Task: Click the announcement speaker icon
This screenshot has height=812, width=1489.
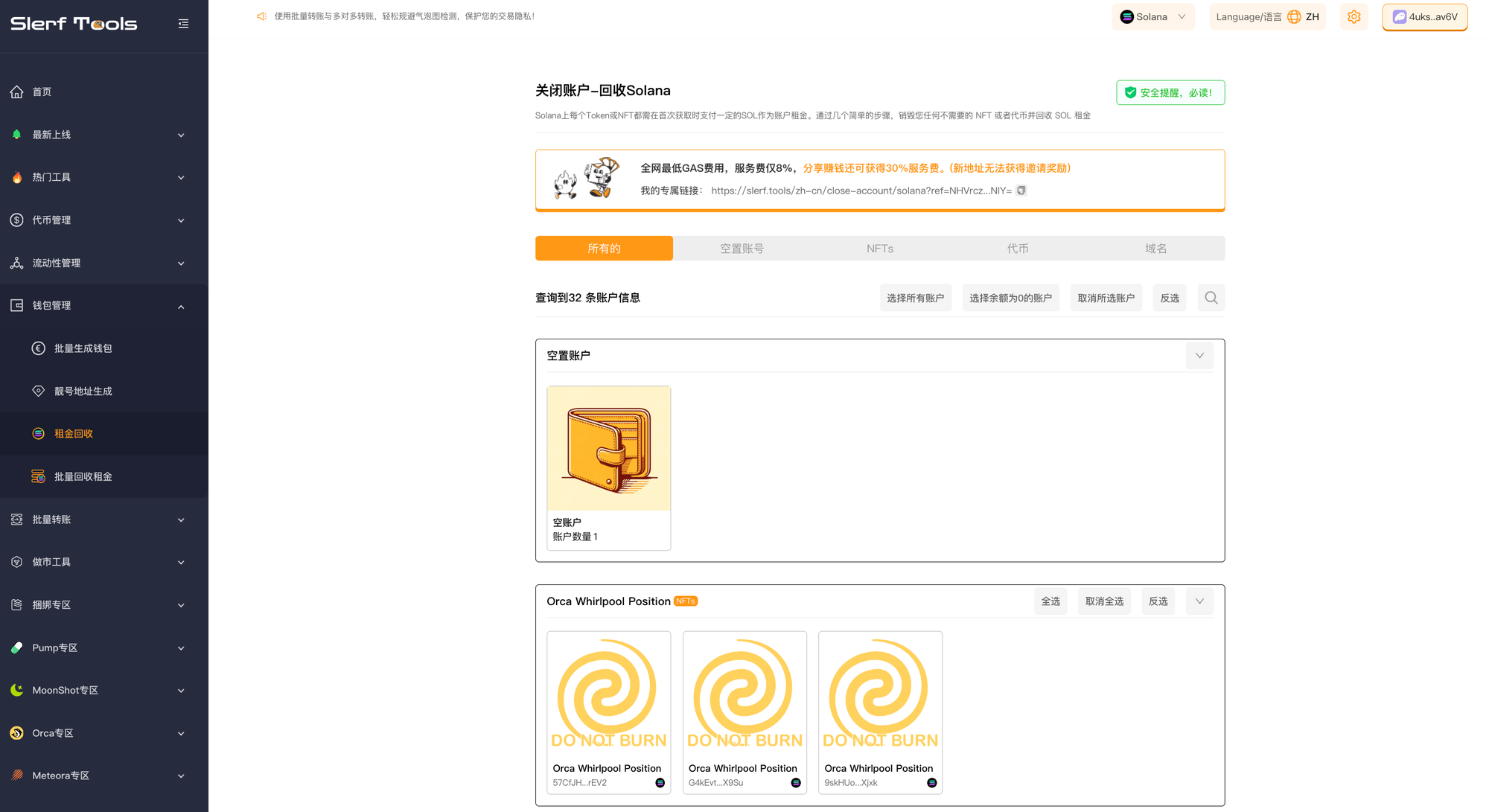Action: click(x=262, y=16)
